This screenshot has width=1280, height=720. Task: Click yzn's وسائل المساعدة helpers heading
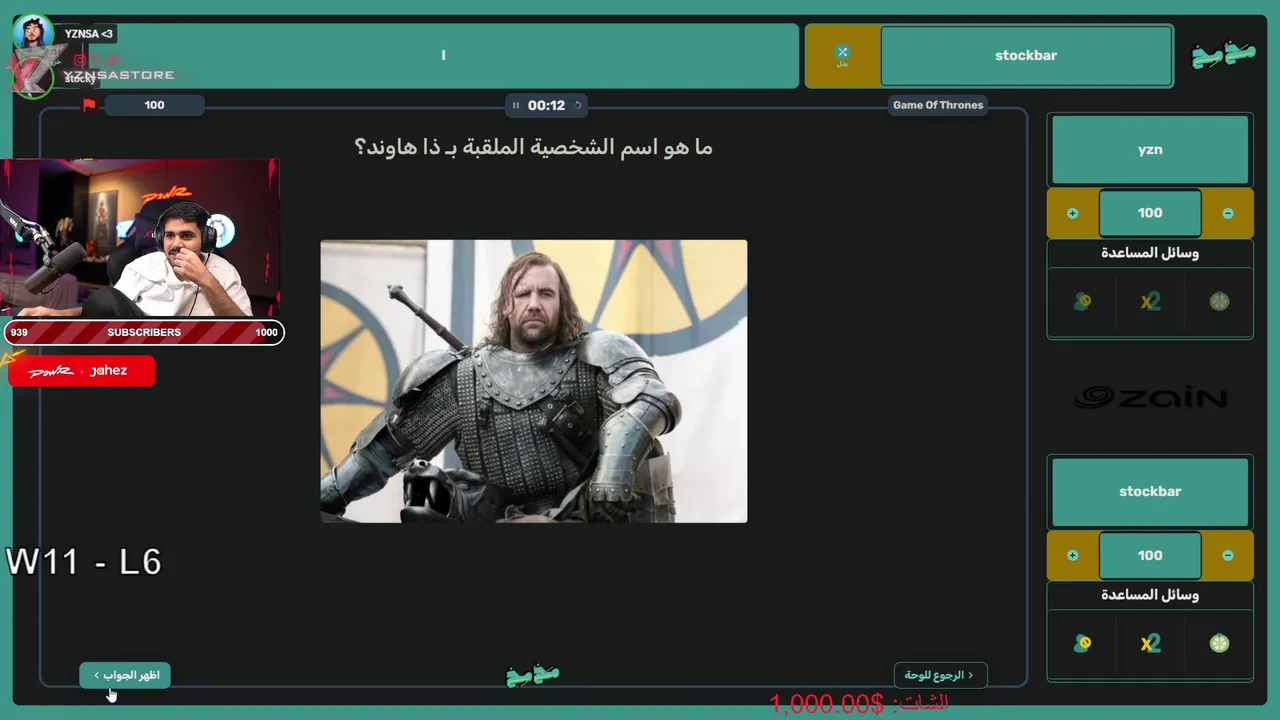[x=1150, y=253]
